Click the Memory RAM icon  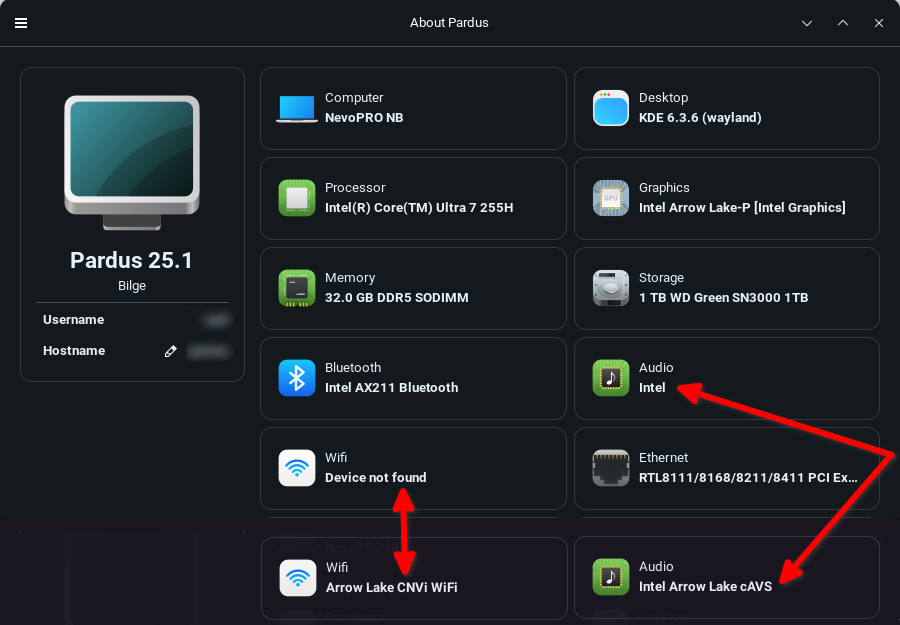click(297, 288)
